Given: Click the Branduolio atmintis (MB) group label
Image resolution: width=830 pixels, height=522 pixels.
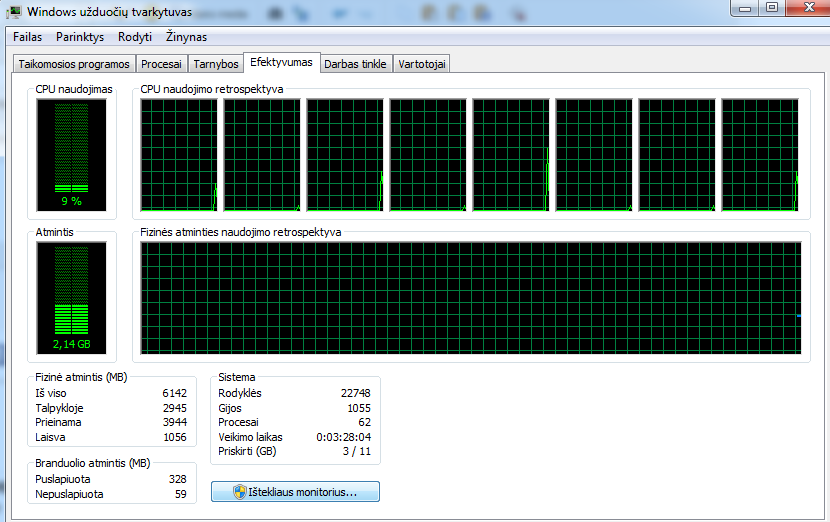Looking at the screenshot, I should 93,463.
